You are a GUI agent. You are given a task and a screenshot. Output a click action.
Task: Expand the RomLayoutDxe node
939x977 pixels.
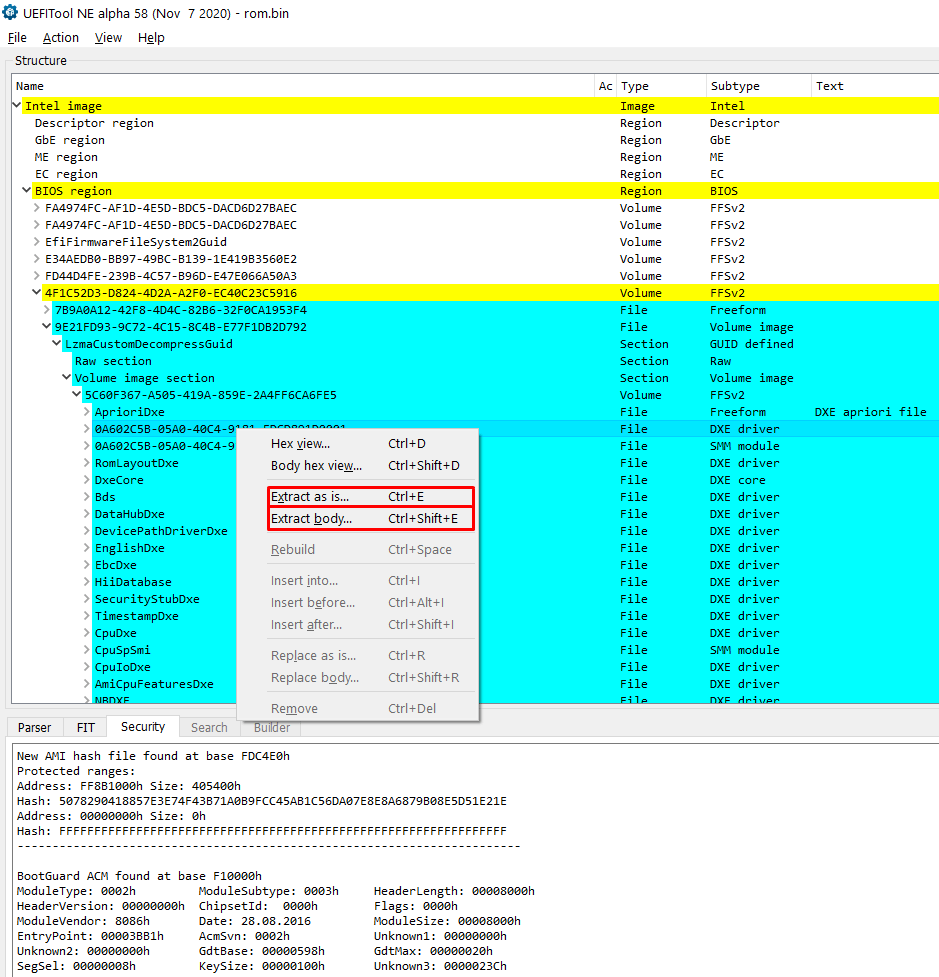[87, 463]
